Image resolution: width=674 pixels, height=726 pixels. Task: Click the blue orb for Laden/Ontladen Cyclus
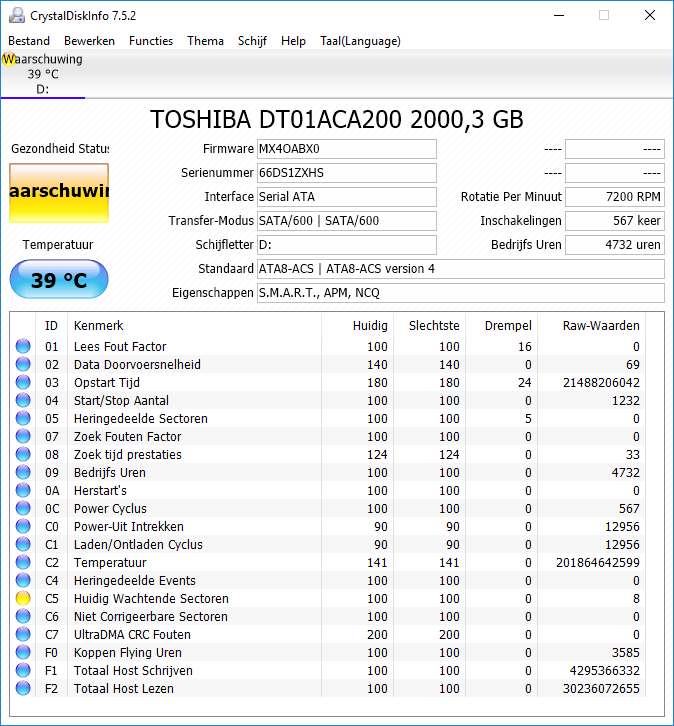coord(23,544)
